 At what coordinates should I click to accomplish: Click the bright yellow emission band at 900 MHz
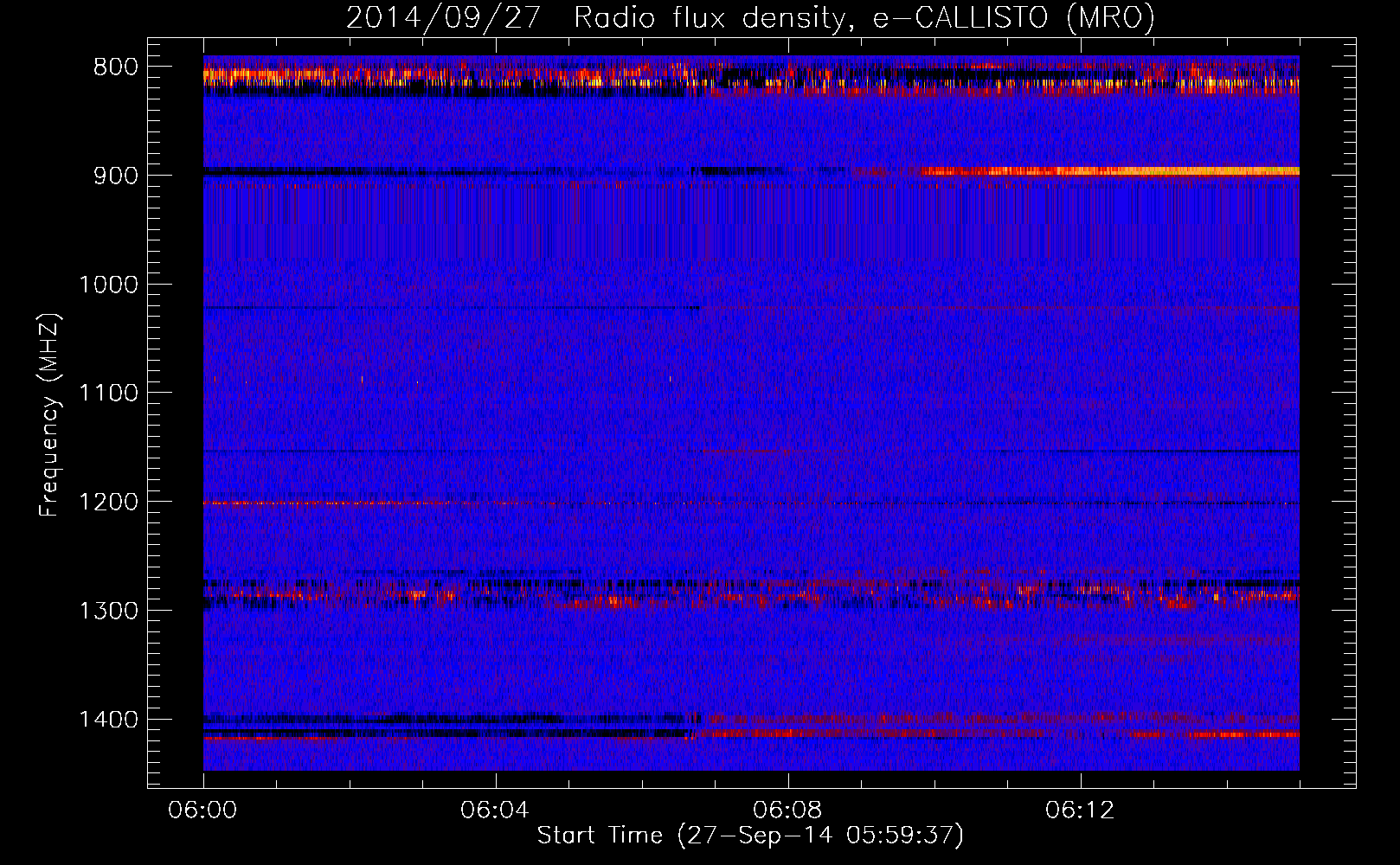pyautogui.click(x=1110, y=171)
